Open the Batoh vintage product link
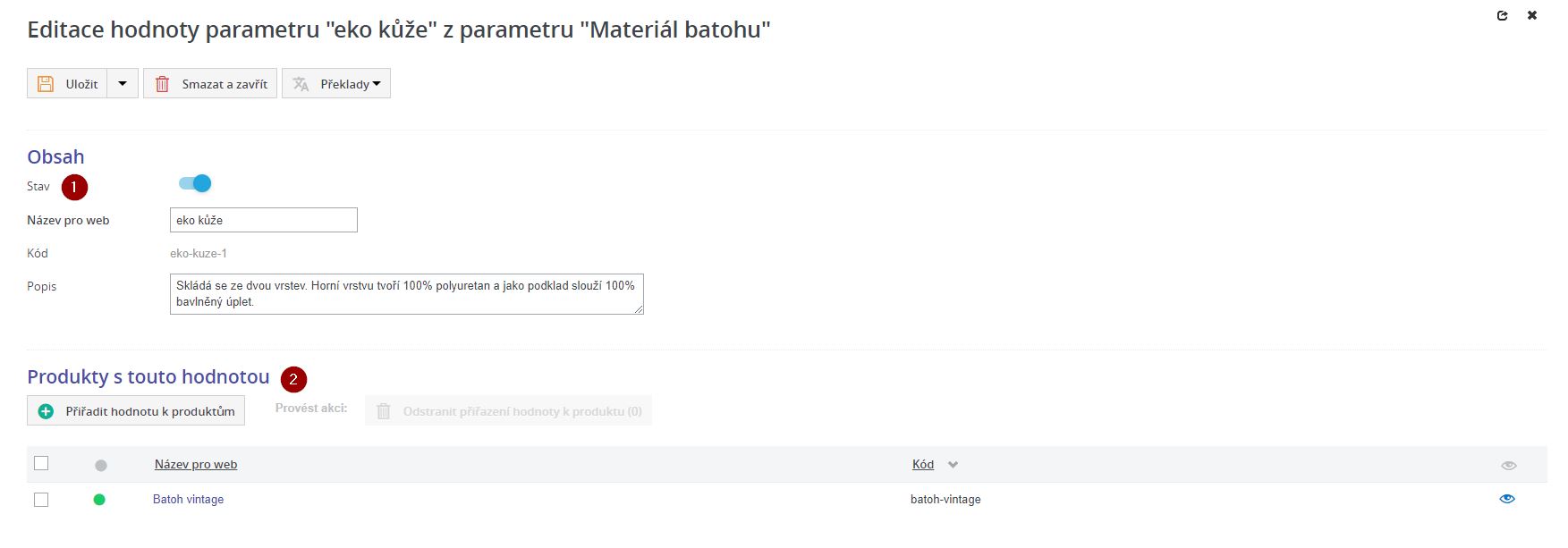This screenshot has height=548, width=1568. (x=188, y=499)
